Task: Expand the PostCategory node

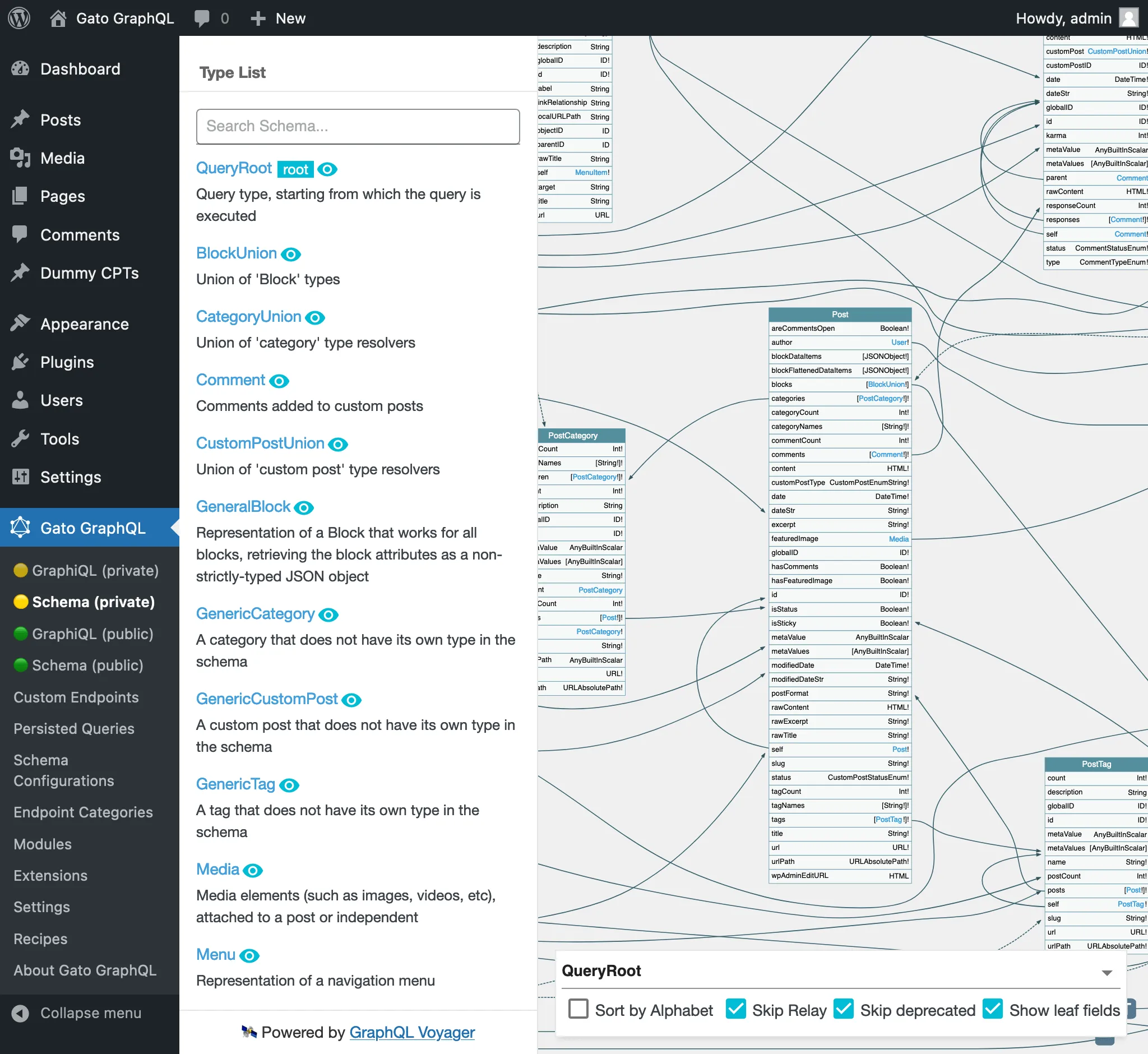Action: pos(575,435)
